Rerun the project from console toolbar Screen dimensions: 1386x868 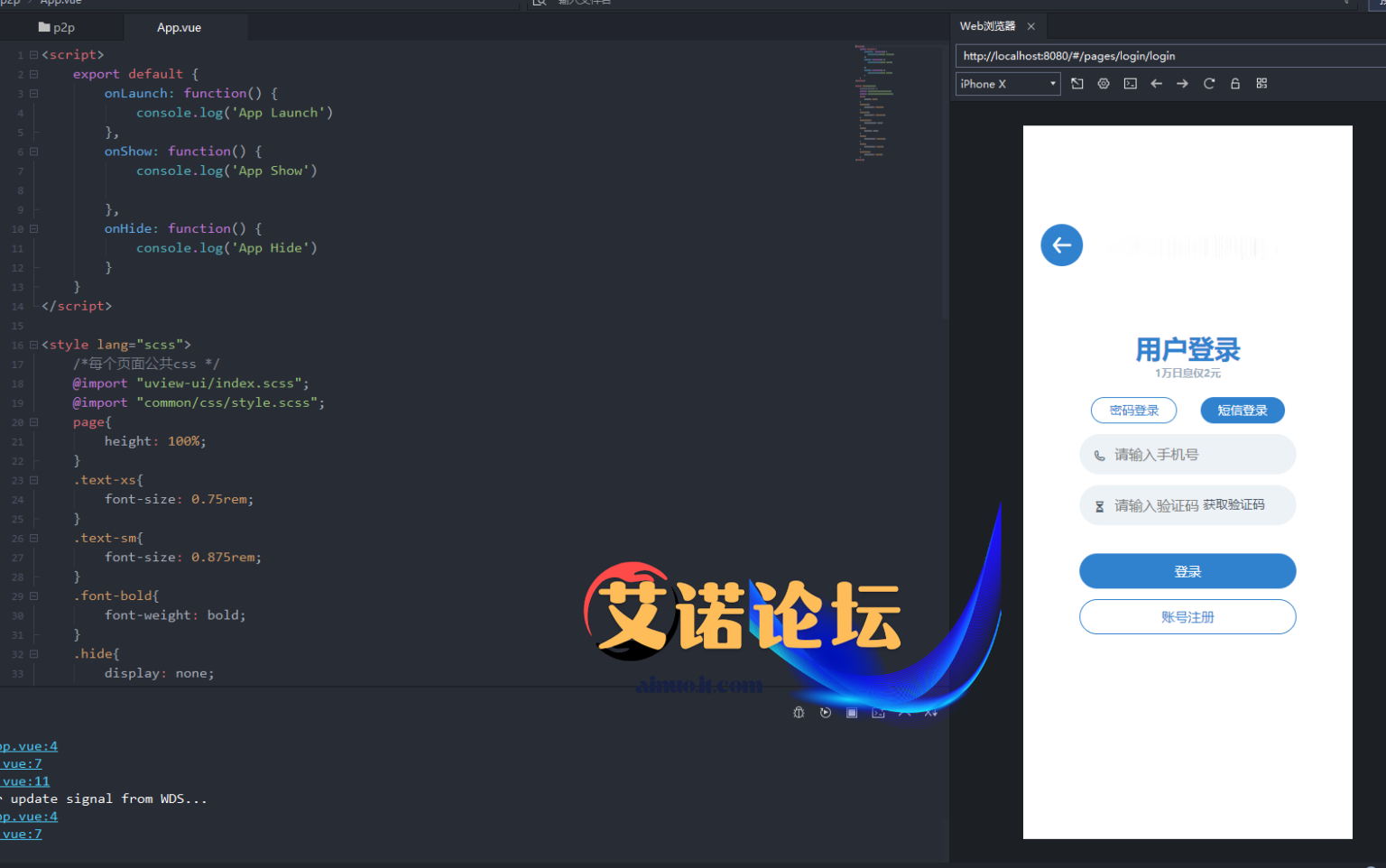(826, 713)
